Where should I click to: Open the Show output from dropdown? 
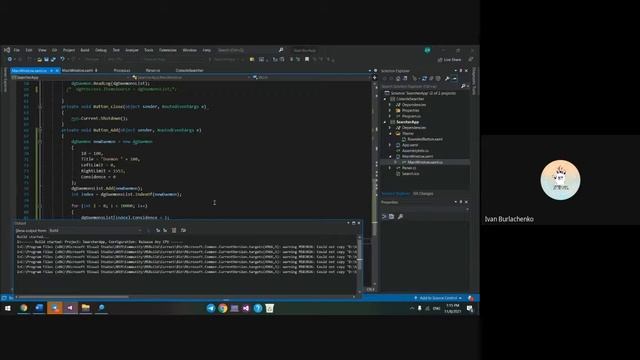tap(96, 231)
